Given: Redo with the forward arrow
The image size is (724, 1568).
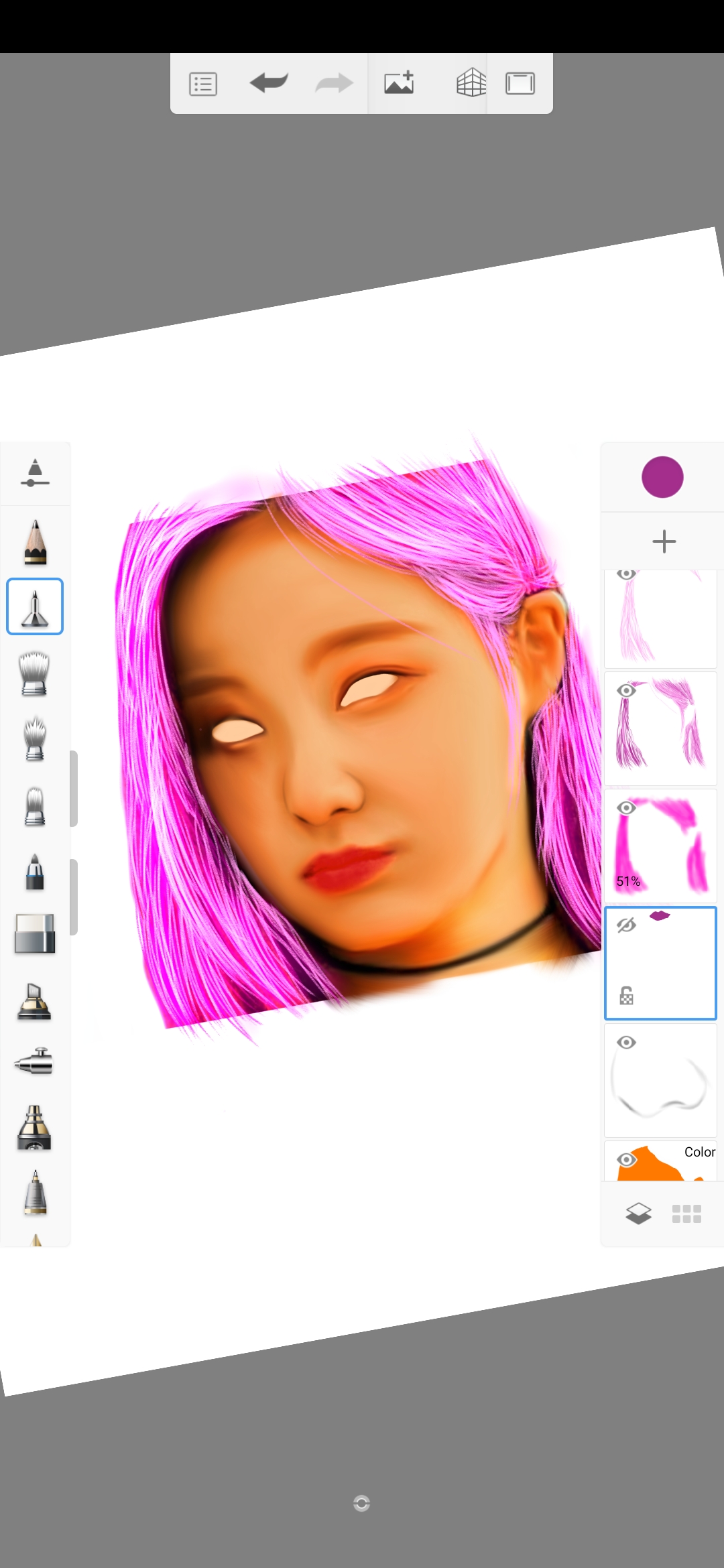Looking at the screenshot, I should pyautogui.click(x=334, y=83).
